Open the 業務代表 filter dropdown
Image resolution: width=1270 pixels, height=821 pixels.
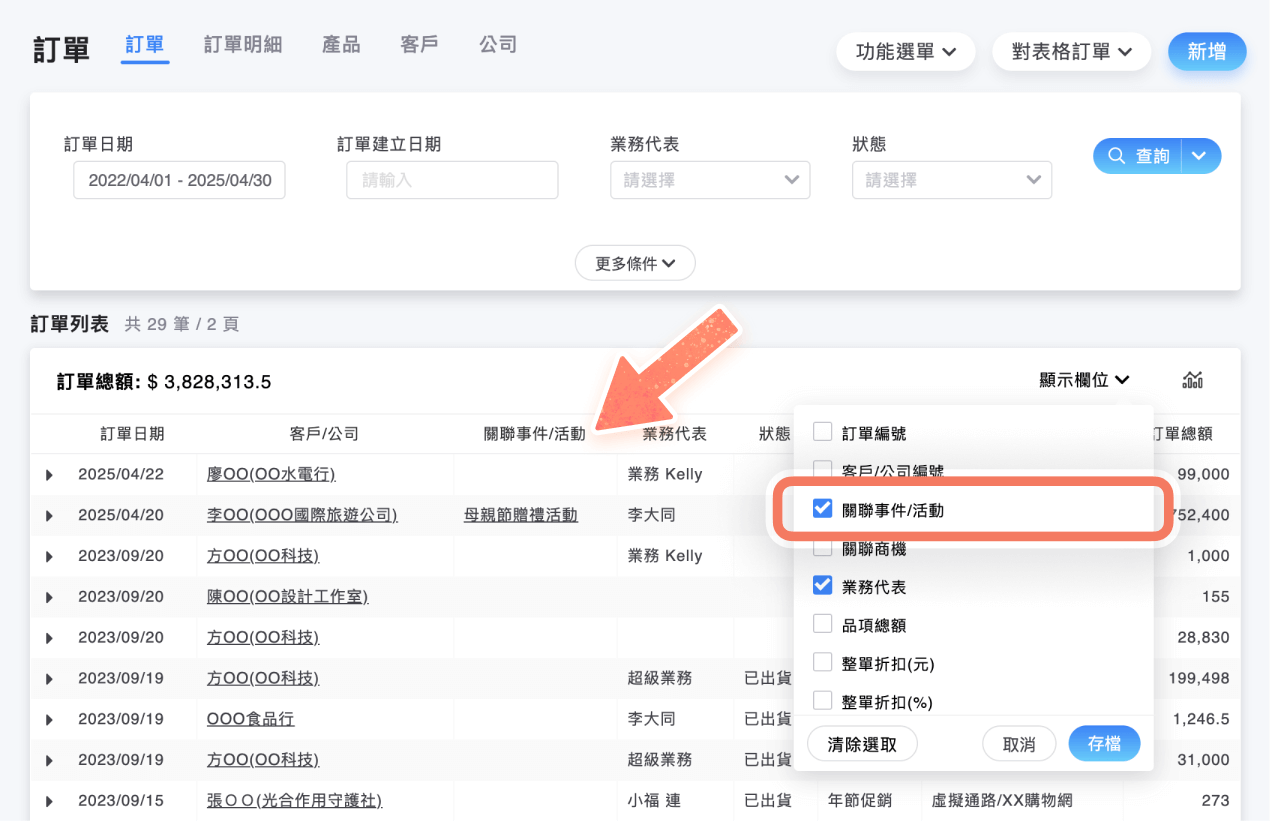click(x=709, y=180)
